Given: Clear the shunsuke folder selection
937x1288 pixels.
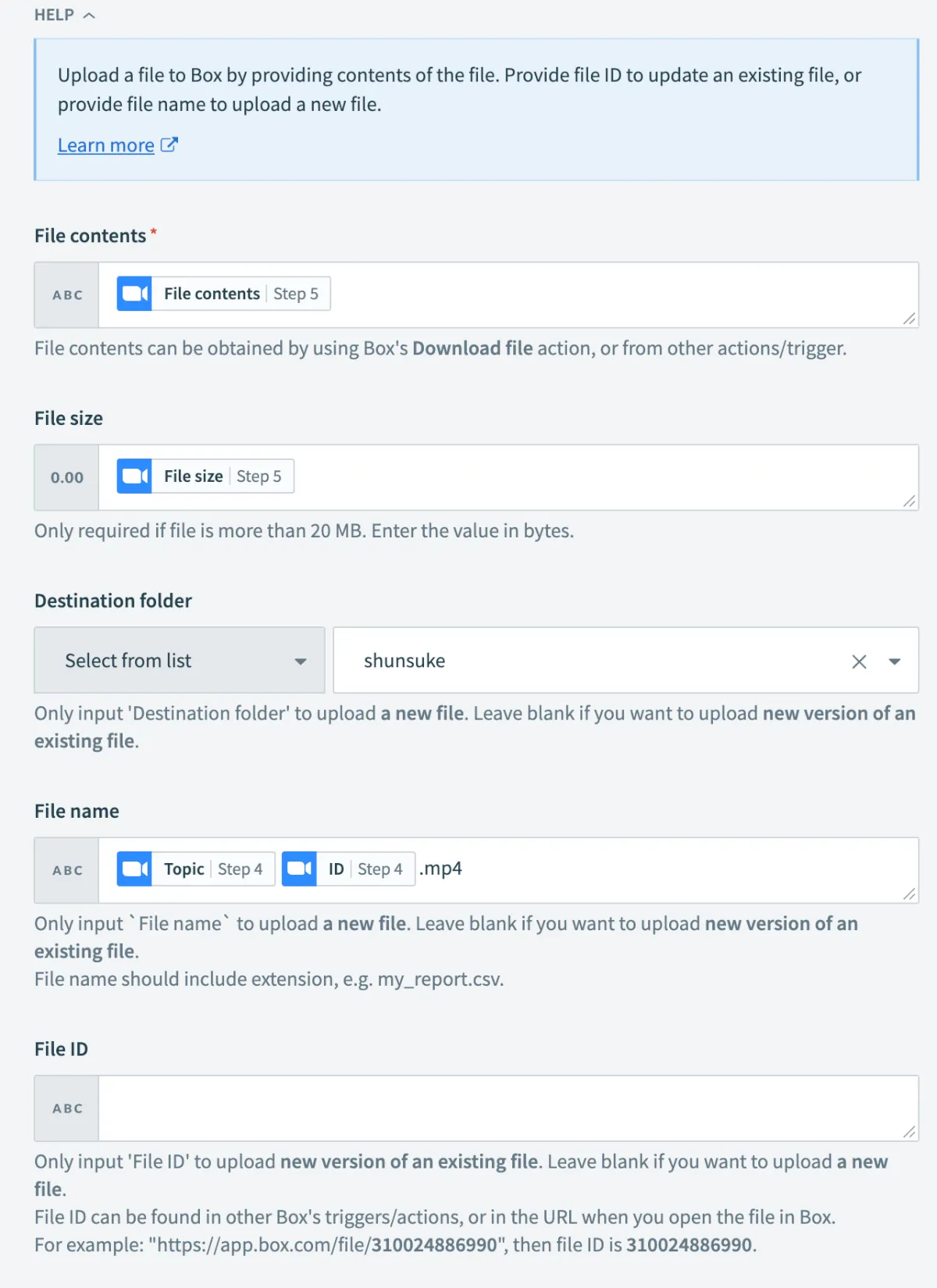Looking at the screenshot, I should [x=859, y=662].
